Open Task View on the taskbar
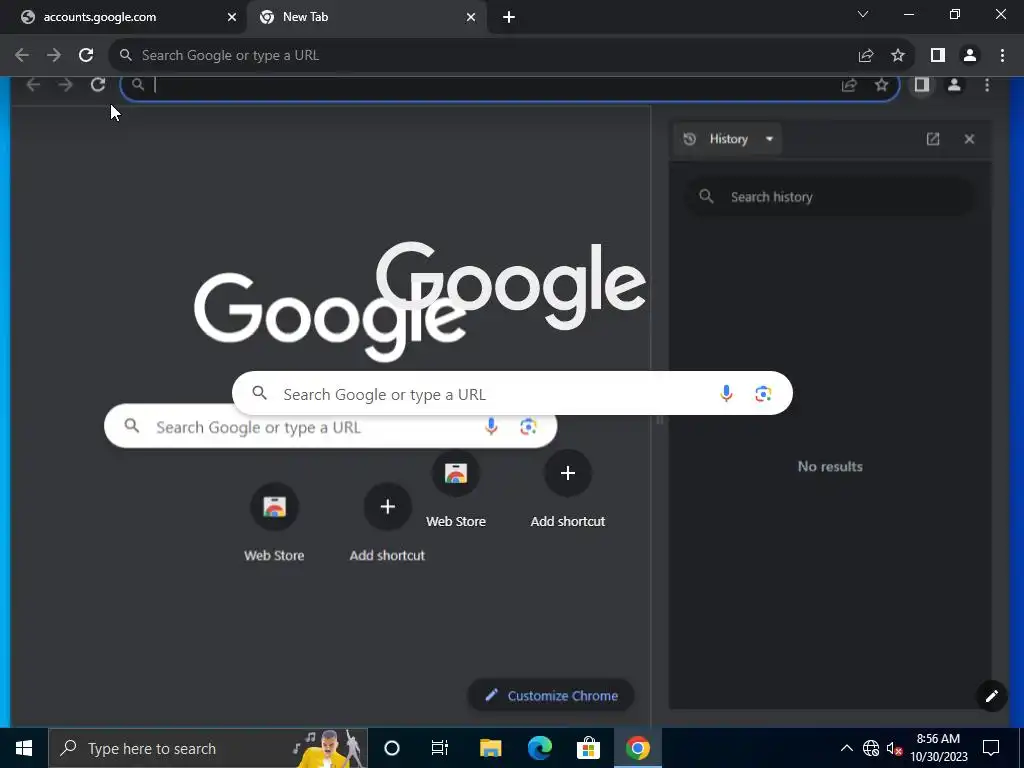The image size is (1024, 768). point(440,748)
